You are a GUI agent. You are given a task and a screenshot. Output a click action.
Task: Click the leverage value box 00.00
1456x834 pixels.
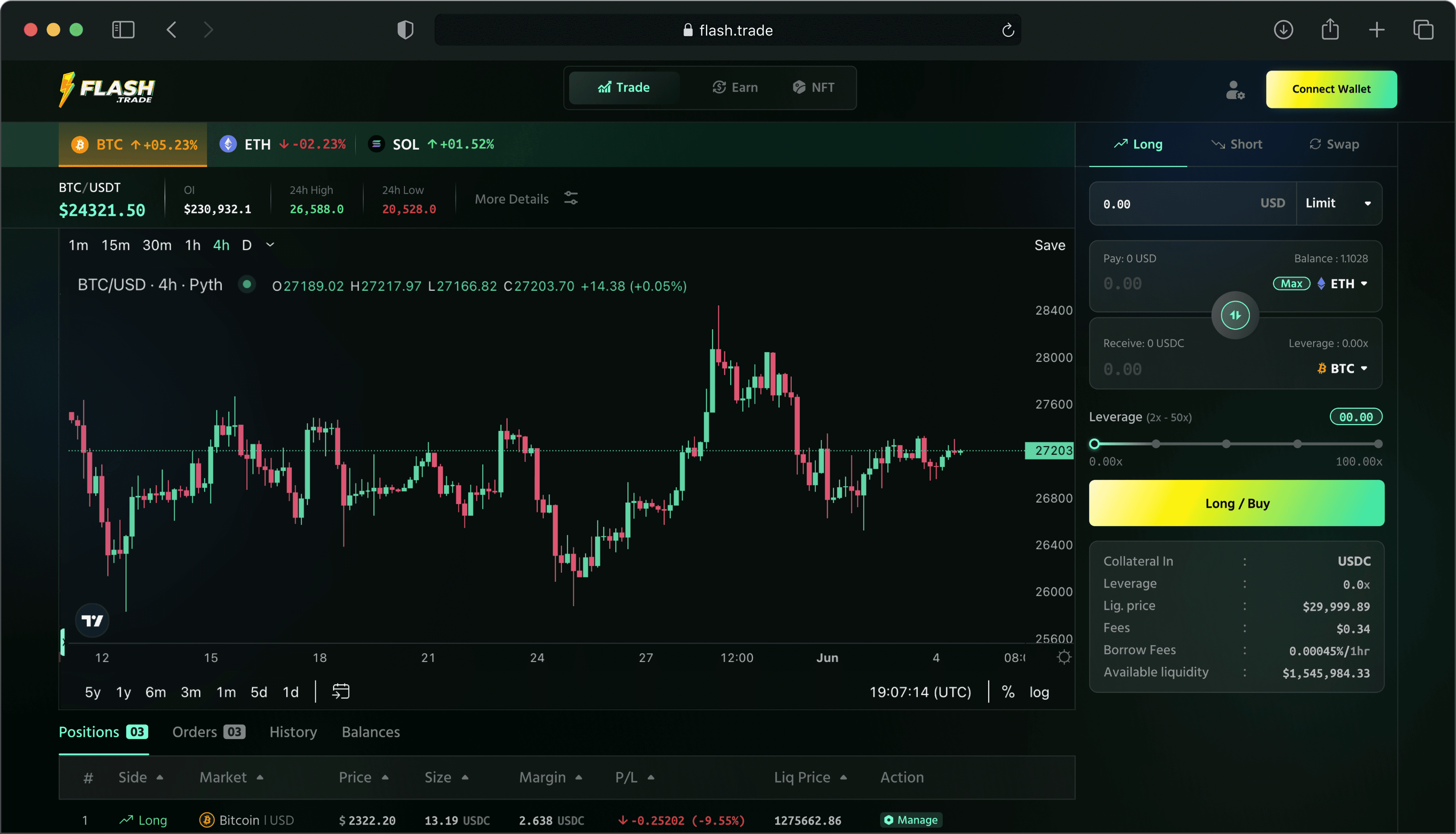(x=1356, y=417)
